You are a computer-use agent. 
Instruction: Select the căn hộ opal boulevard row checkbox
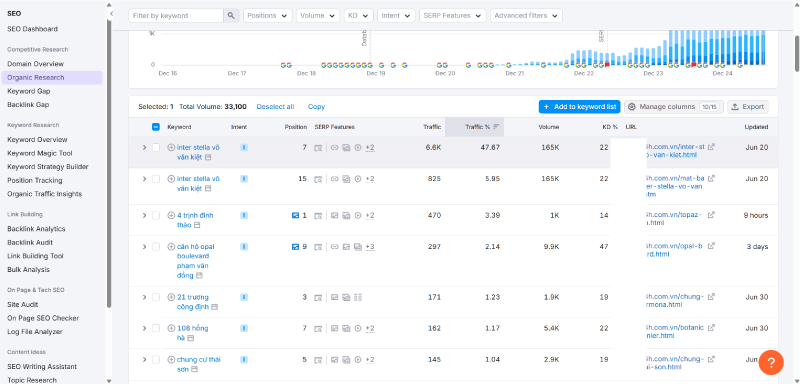[156, 247]
